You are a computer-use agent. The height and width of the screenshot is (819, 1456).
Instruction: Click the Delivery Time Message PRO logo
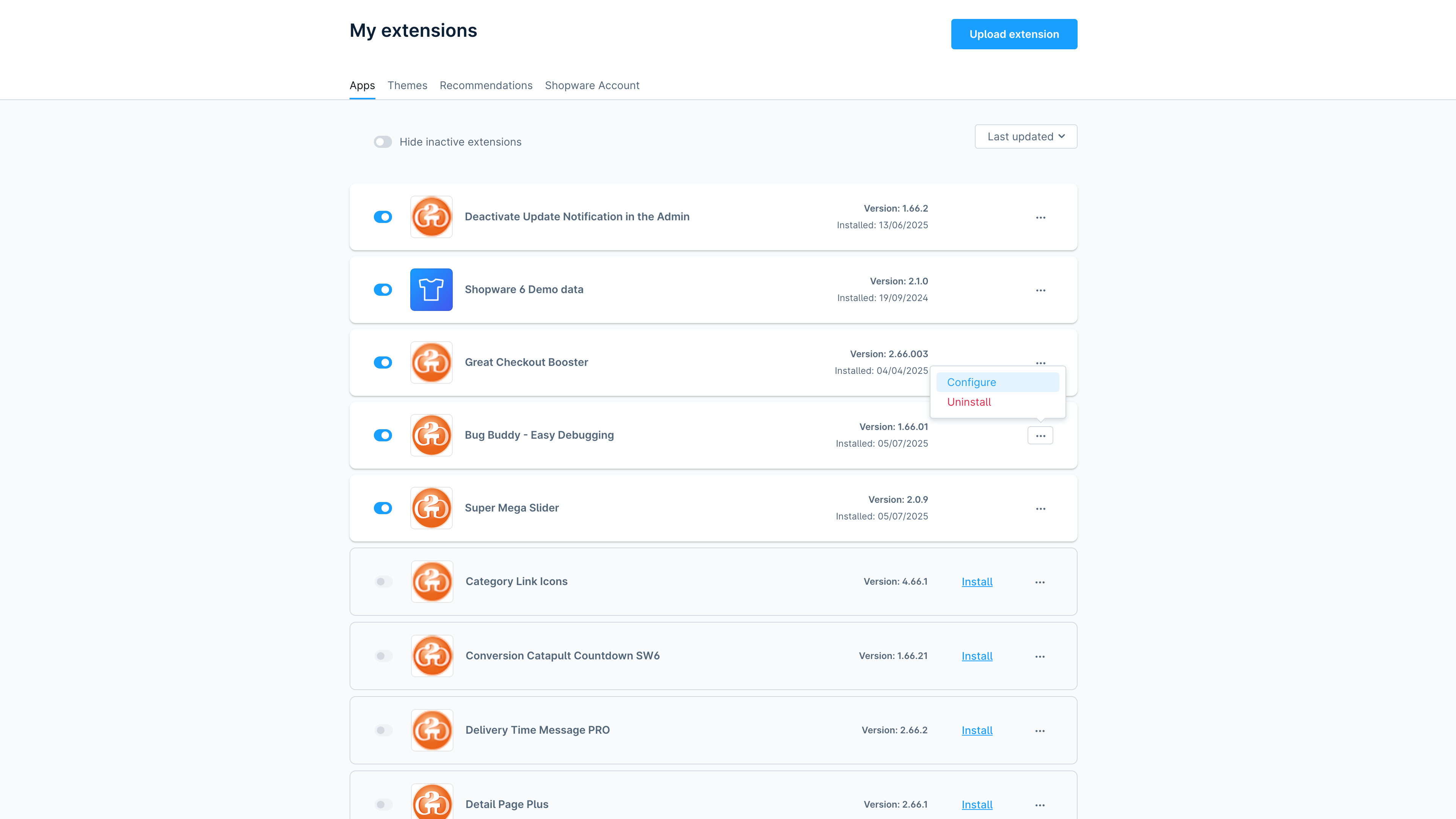click(x=432, y=730)
